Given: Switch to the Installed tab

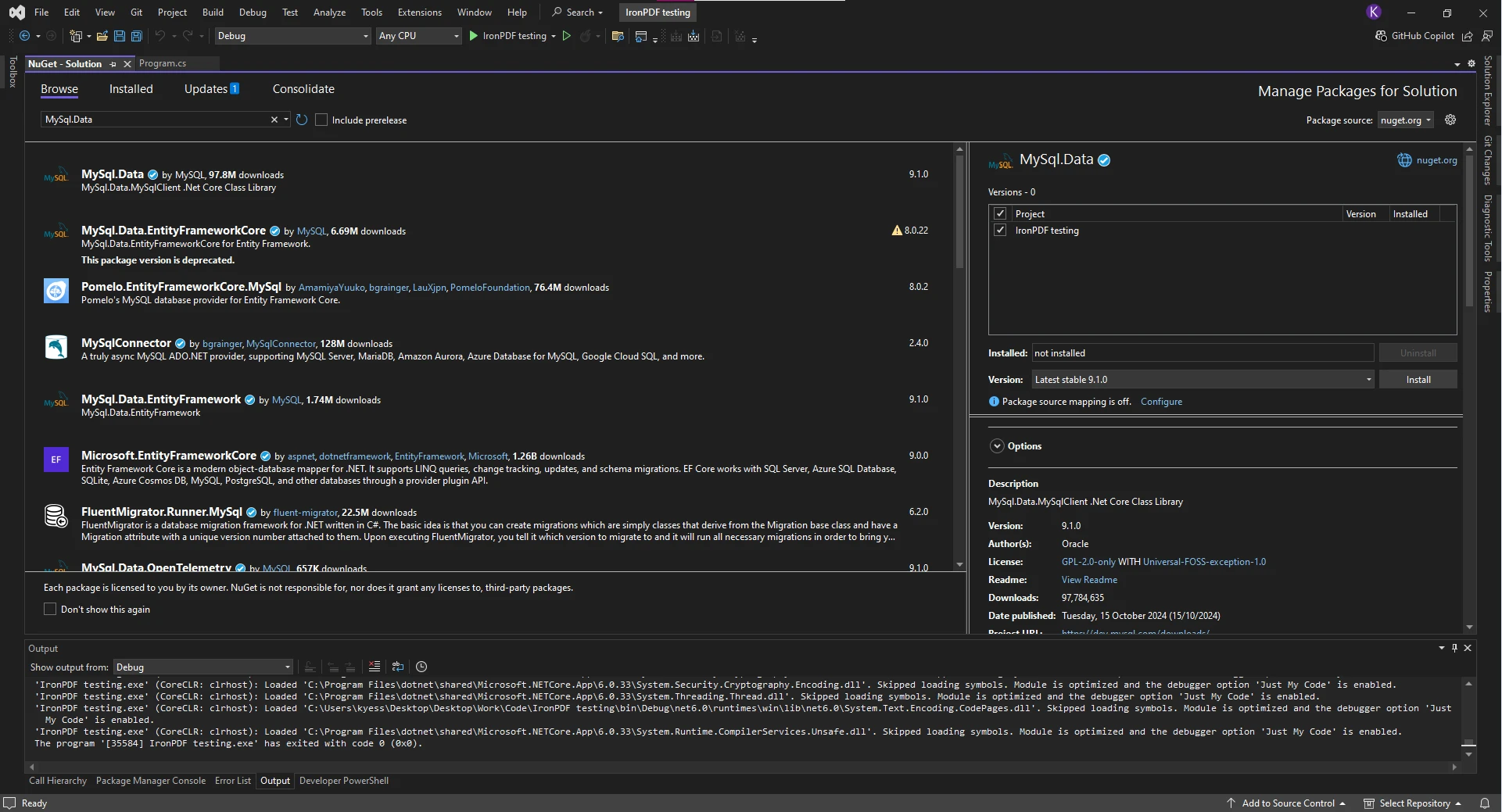Looking at the screenshot, I should pyautogui.click(x=131, y=89).
